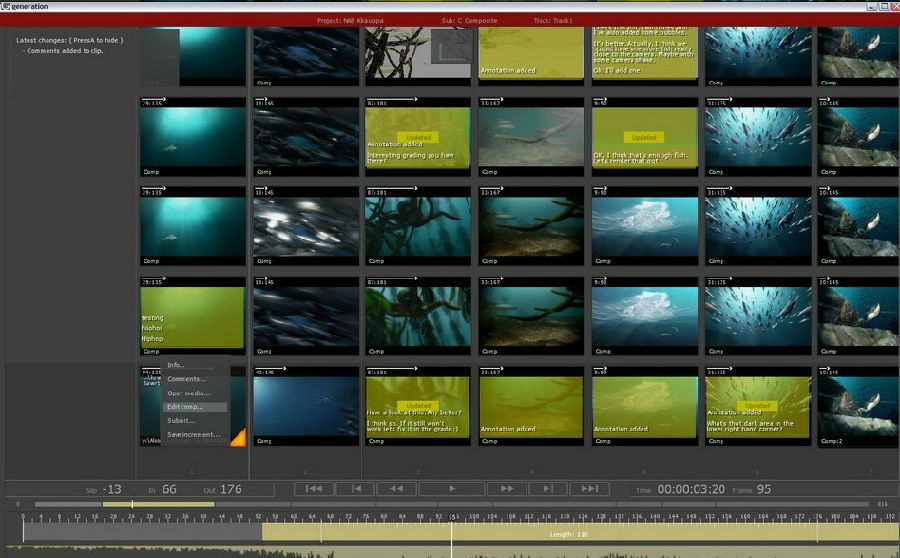Click Updated badge on 'thats enough fish' thumbnail
900x558 pixels.
click(x=643, y=138)
